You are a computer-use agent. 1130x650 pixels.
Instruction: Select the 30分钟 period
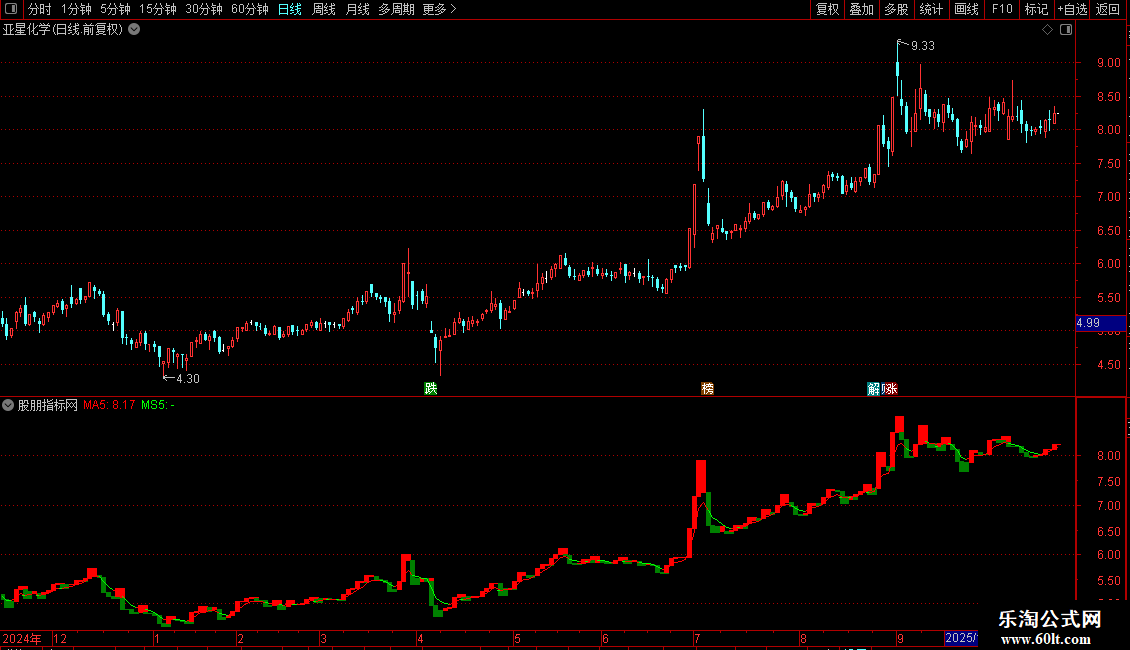204,9
